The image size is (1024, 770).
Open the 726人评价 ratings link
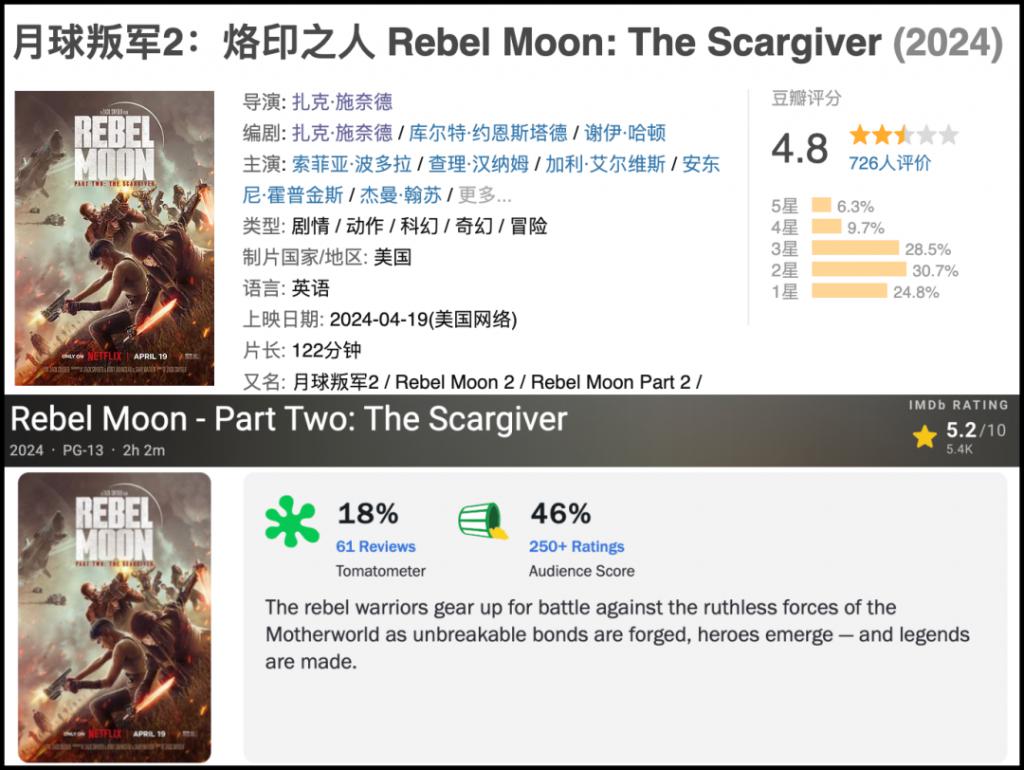coord(889,163)
